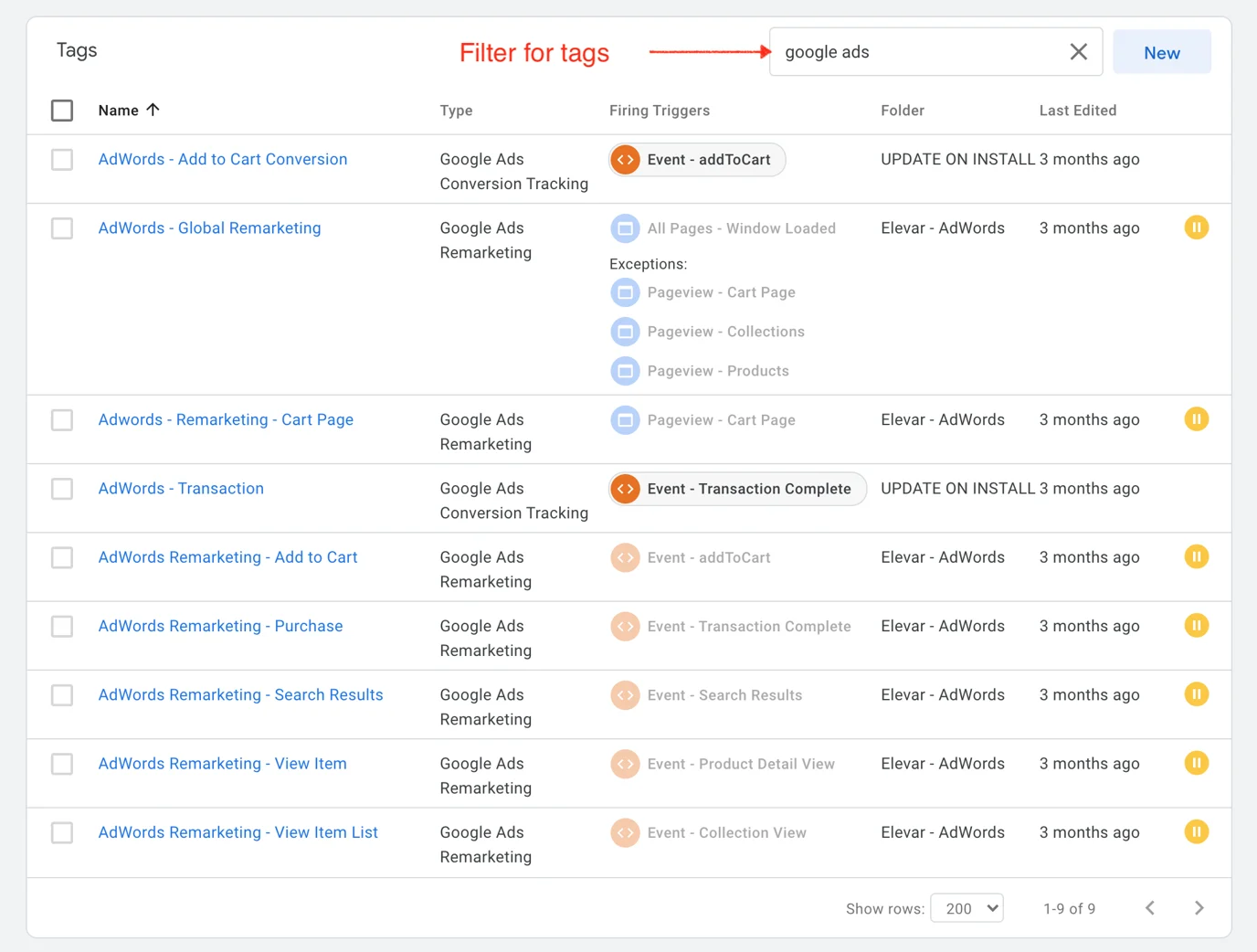Click the Last Edited column header
Viewport: 1257px width, 952px height.
tap(1078, 111)
